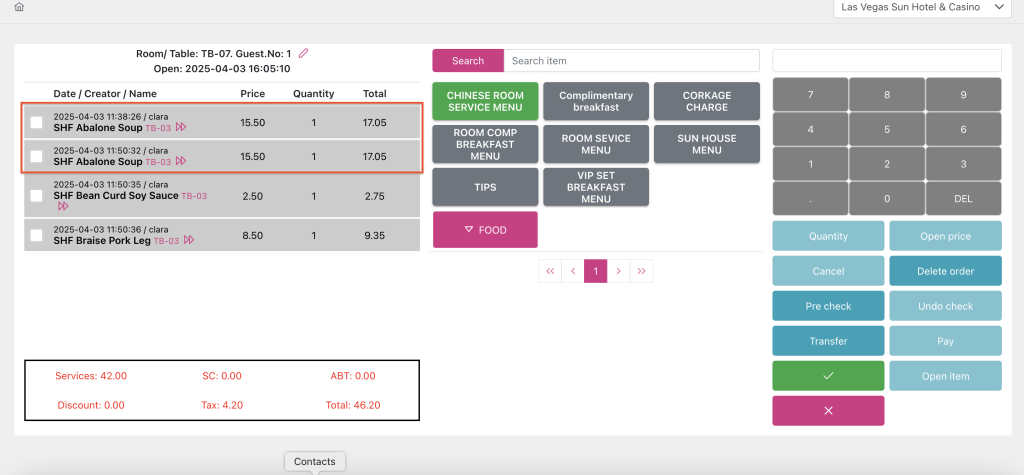
Task: Select the SHF Bean Curd Soy Sauce checkbox
Action: 37,196
